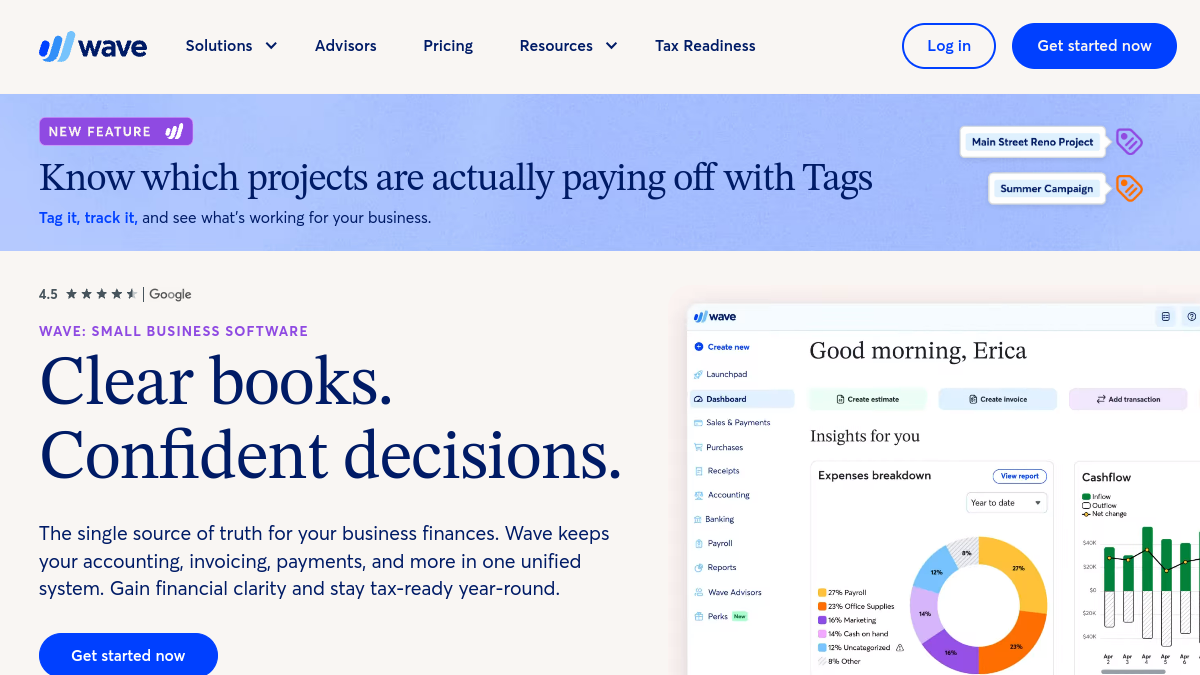The height and width of the screenshot is (675, 1200).
Task: Click the Wave logo icon in the NEW FEATURE badge
Action: (174, 131)
